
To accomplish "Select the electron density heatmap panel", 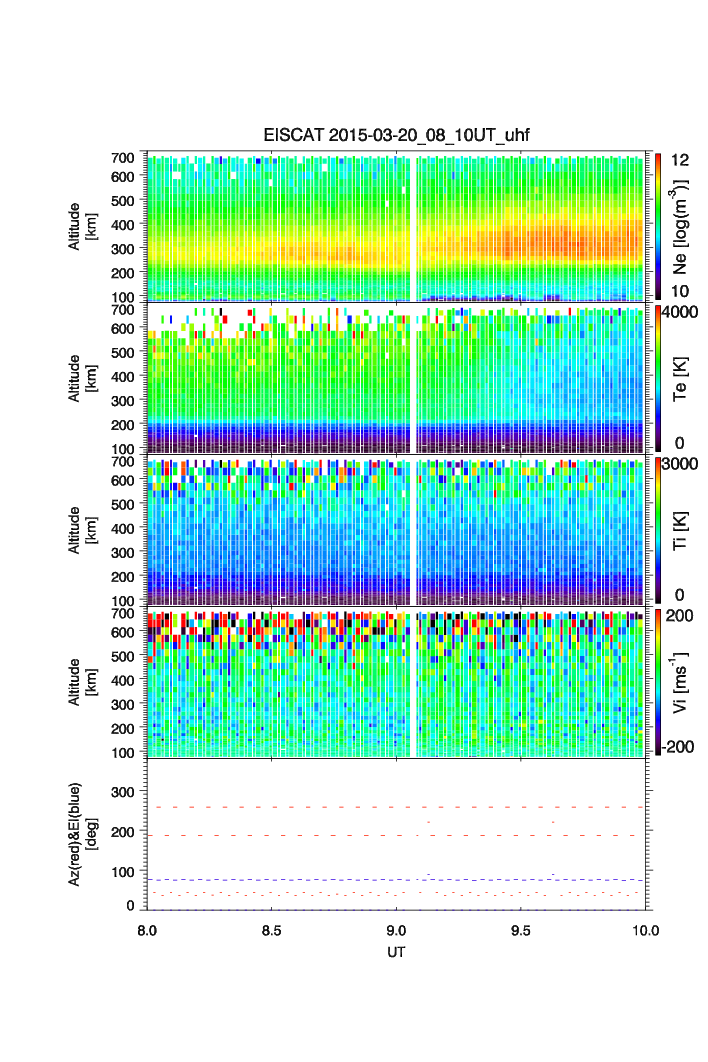I will [395, 227].
